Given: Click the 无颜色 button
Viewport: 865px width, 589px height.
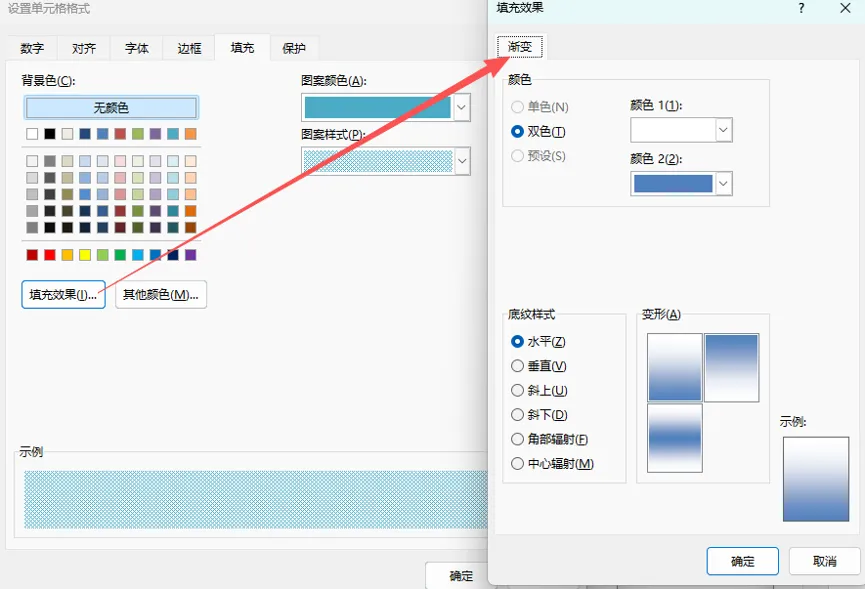Looking at the screenshot, I should (111, 108).
